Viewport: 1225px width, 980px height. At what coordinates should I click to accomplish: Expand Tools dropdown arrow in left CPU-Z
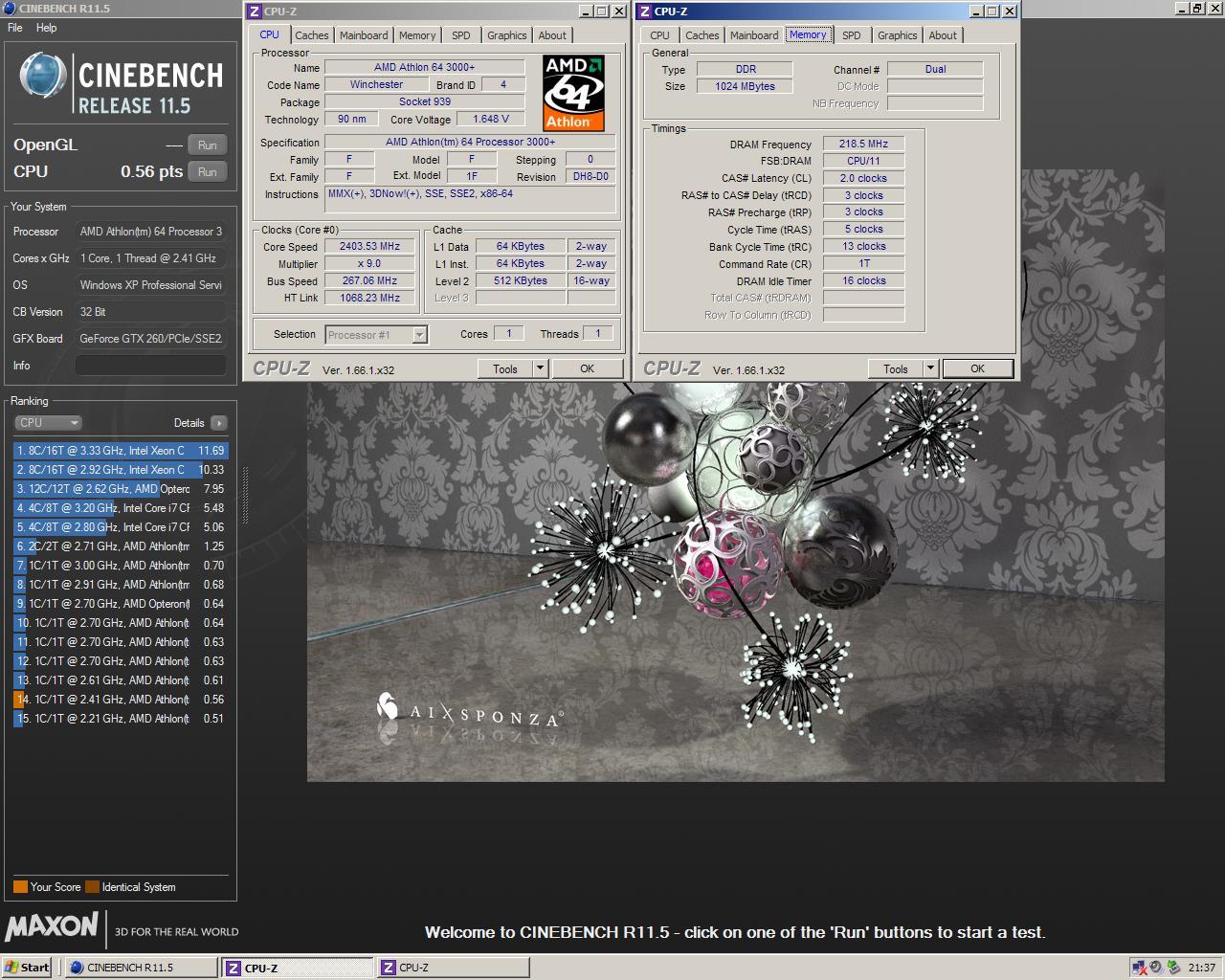tap(540, 368)
